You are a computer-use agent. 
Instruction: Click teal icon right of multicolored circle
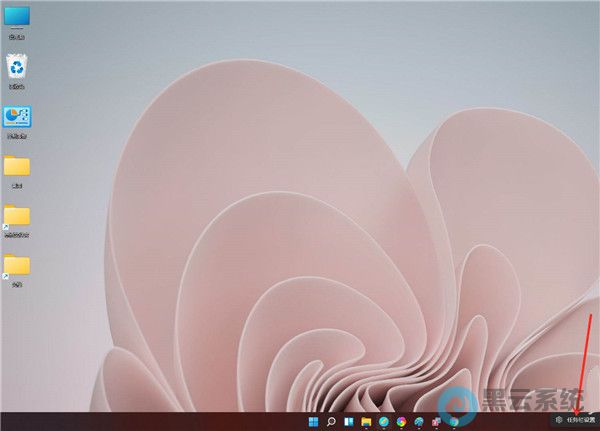click(x=418, y=422)
